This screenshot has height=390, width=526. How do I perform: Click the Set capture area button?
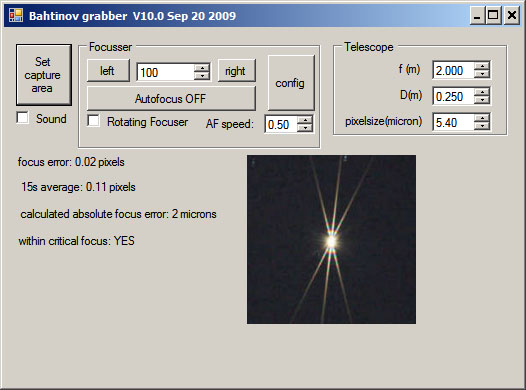(x=44, y=75)
